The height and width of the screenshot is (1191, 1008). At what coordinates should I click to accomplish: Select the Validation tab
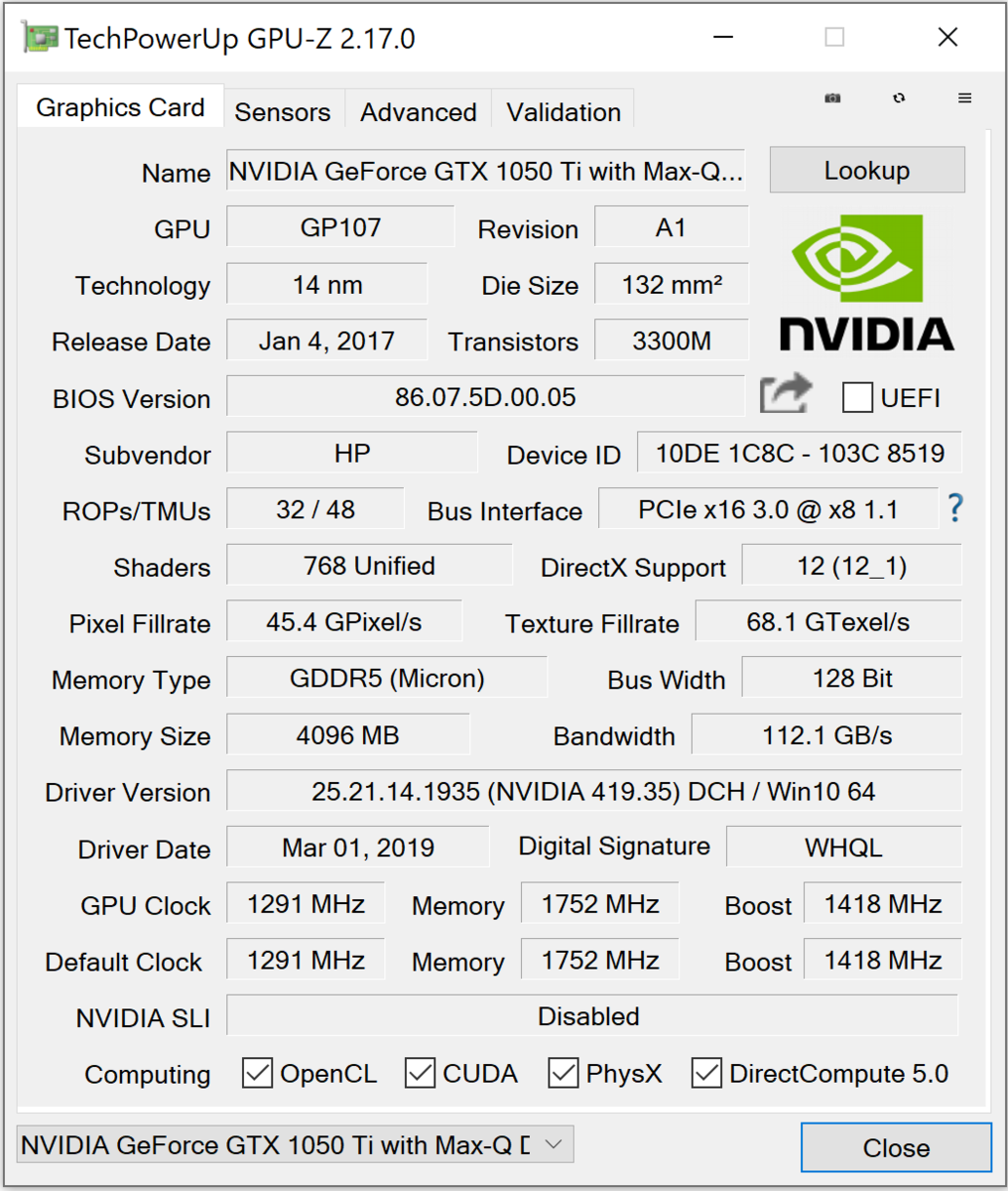click(564, 112)
